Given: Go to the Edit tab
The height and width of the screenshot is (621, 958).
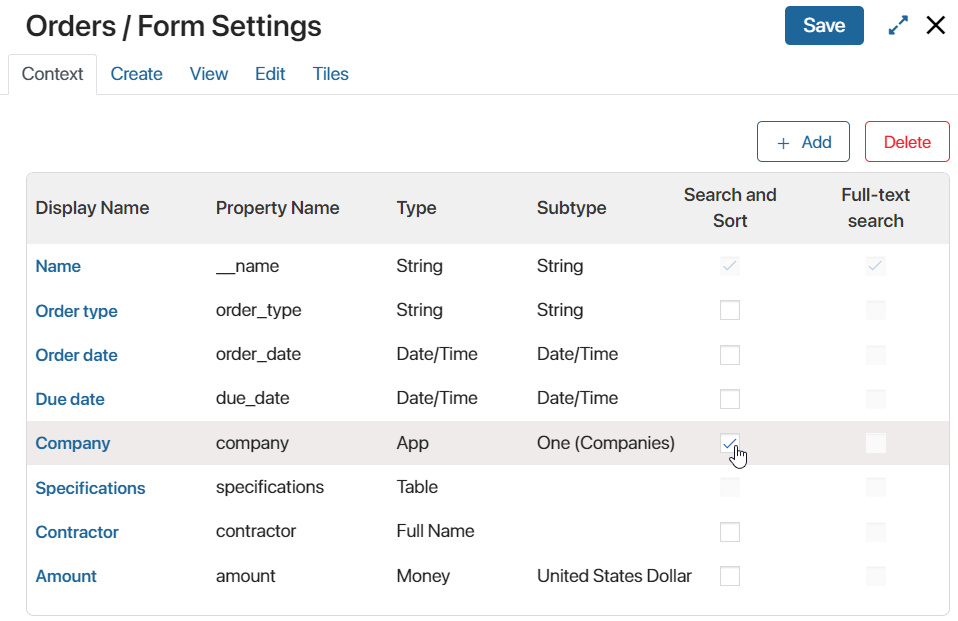Looking at the screenshot, I should [x=270, y=74].
